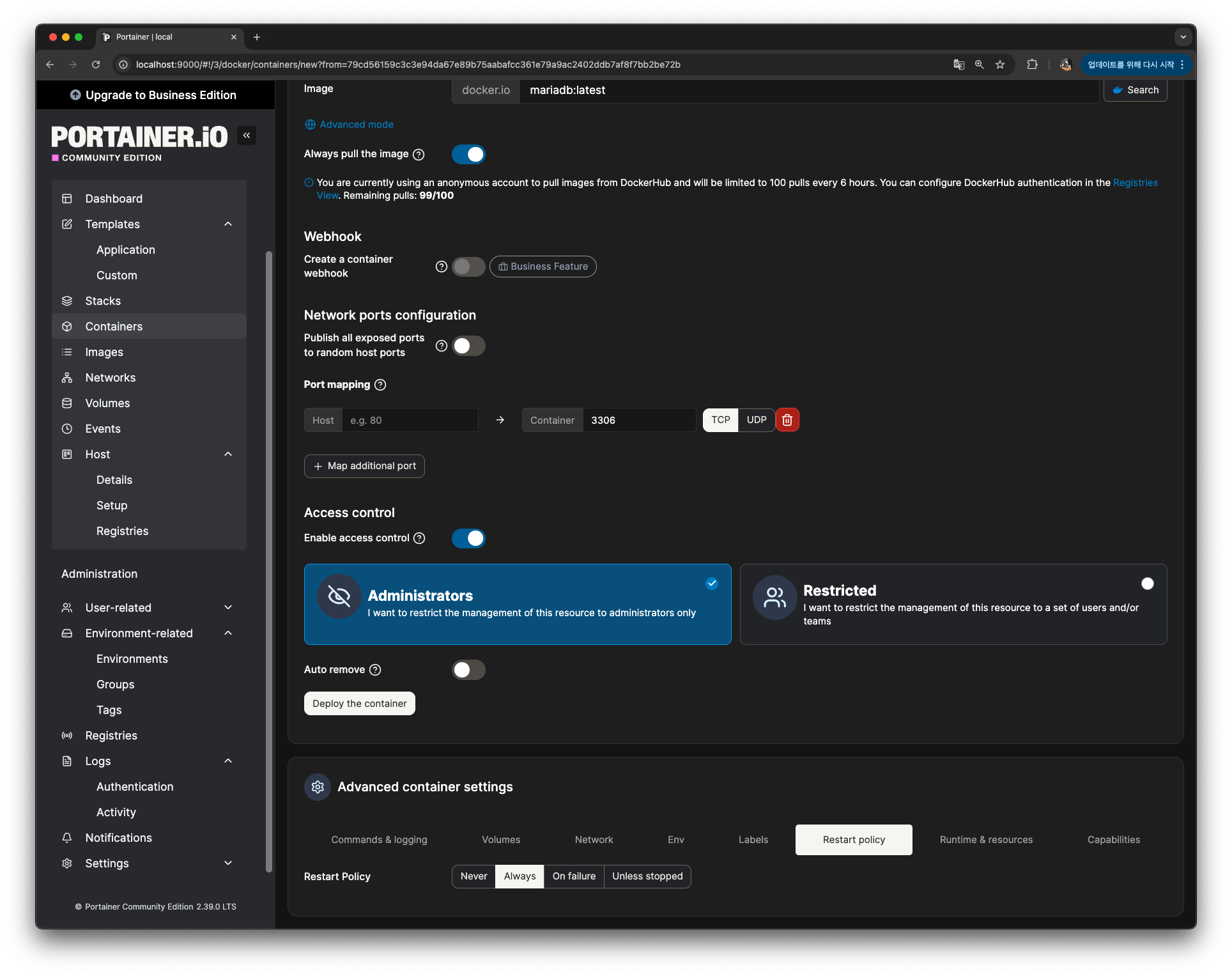Click help icon next to Auto remove
This screenshot has width=1232, height=976.
pyautogui.click(x=376, y=670)
